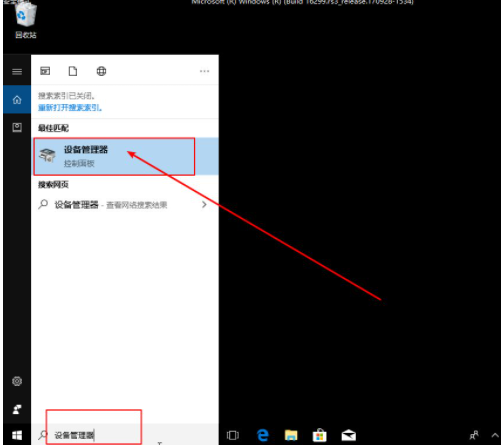The height and width of the screenshot is (448, 502).
Task: Open the Recycle Bin desktop icon
Action: click(25, 20)
